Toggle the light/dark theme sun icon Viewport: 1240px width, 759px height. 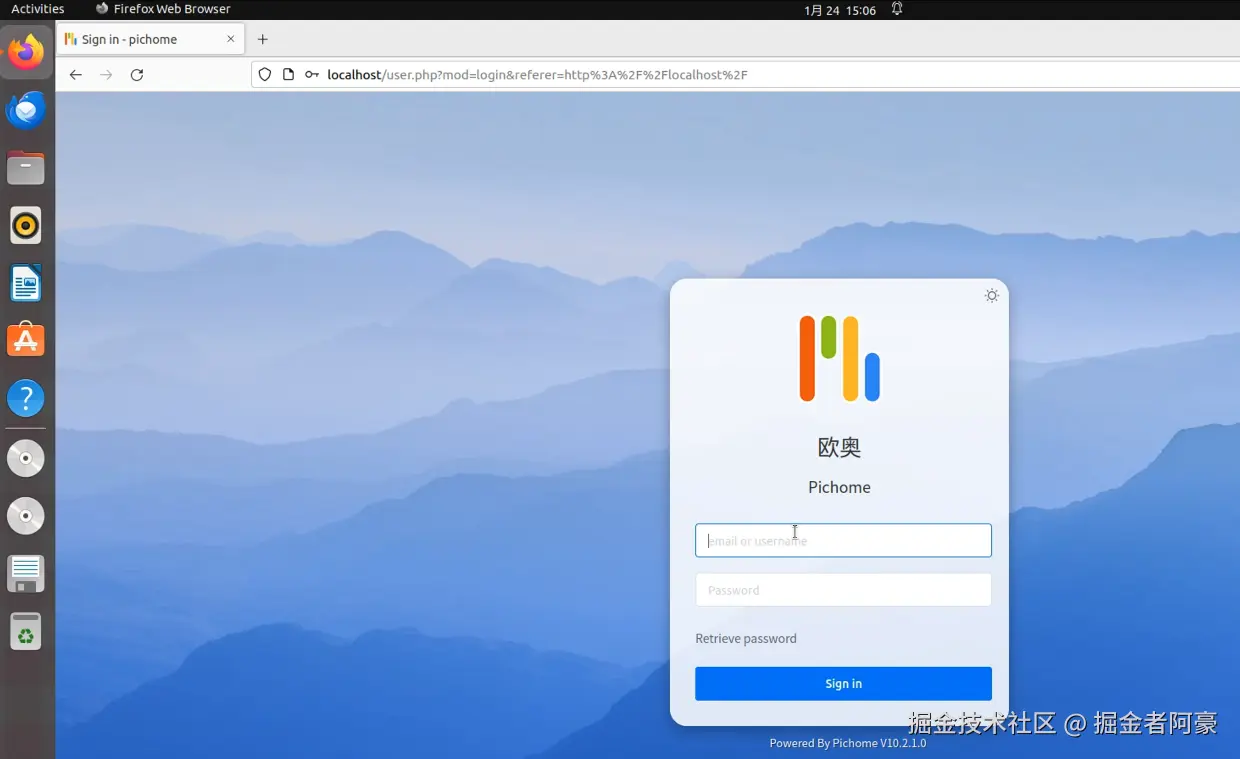(991, 296)
